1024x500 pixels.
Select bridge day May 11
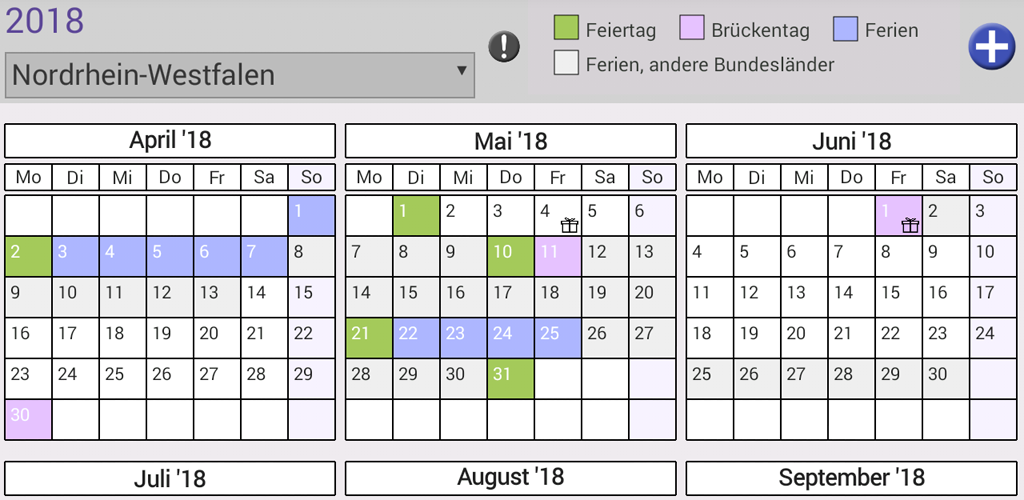click(x=558, y=257)
